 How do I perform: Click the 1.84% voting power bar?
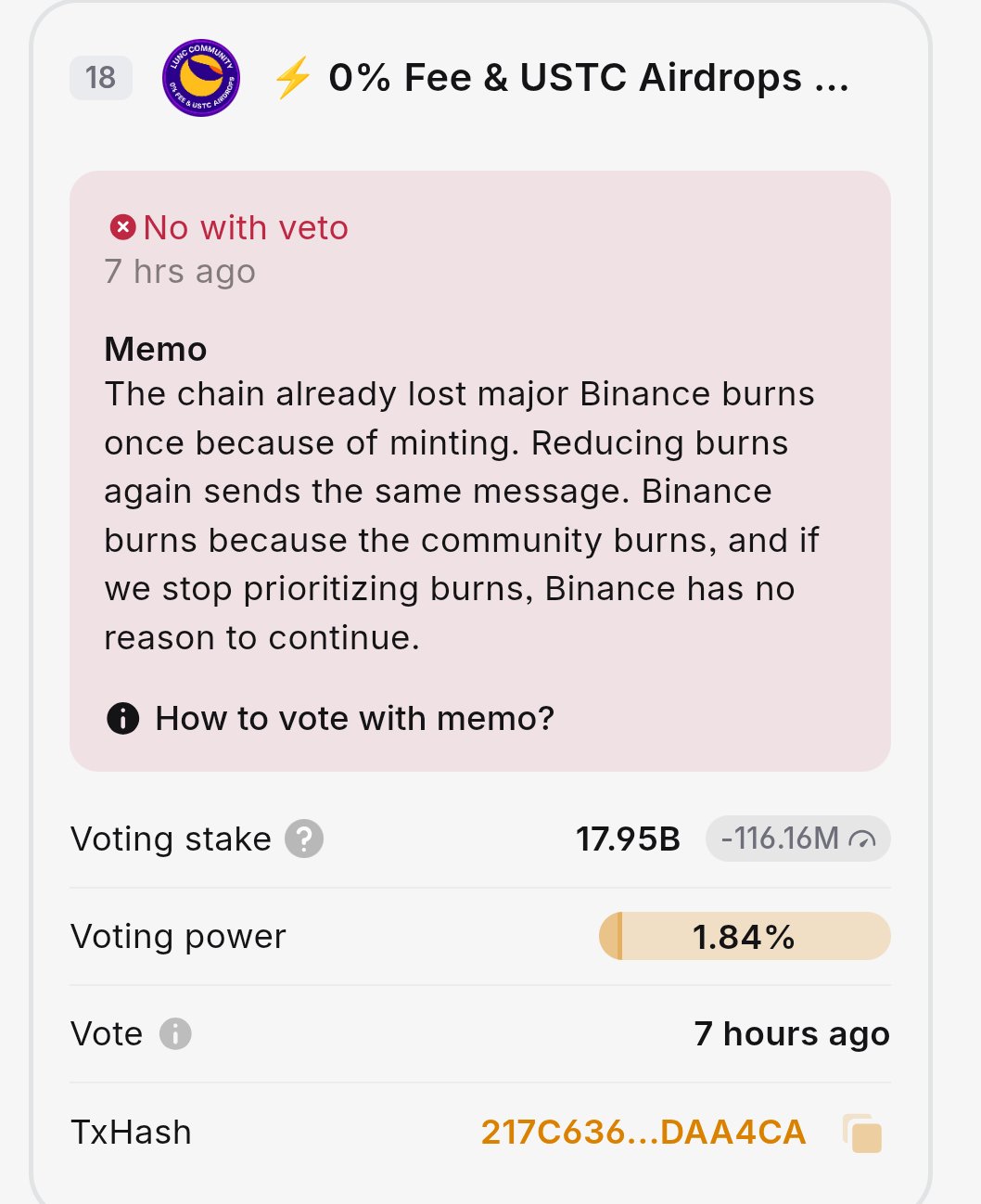745,936
